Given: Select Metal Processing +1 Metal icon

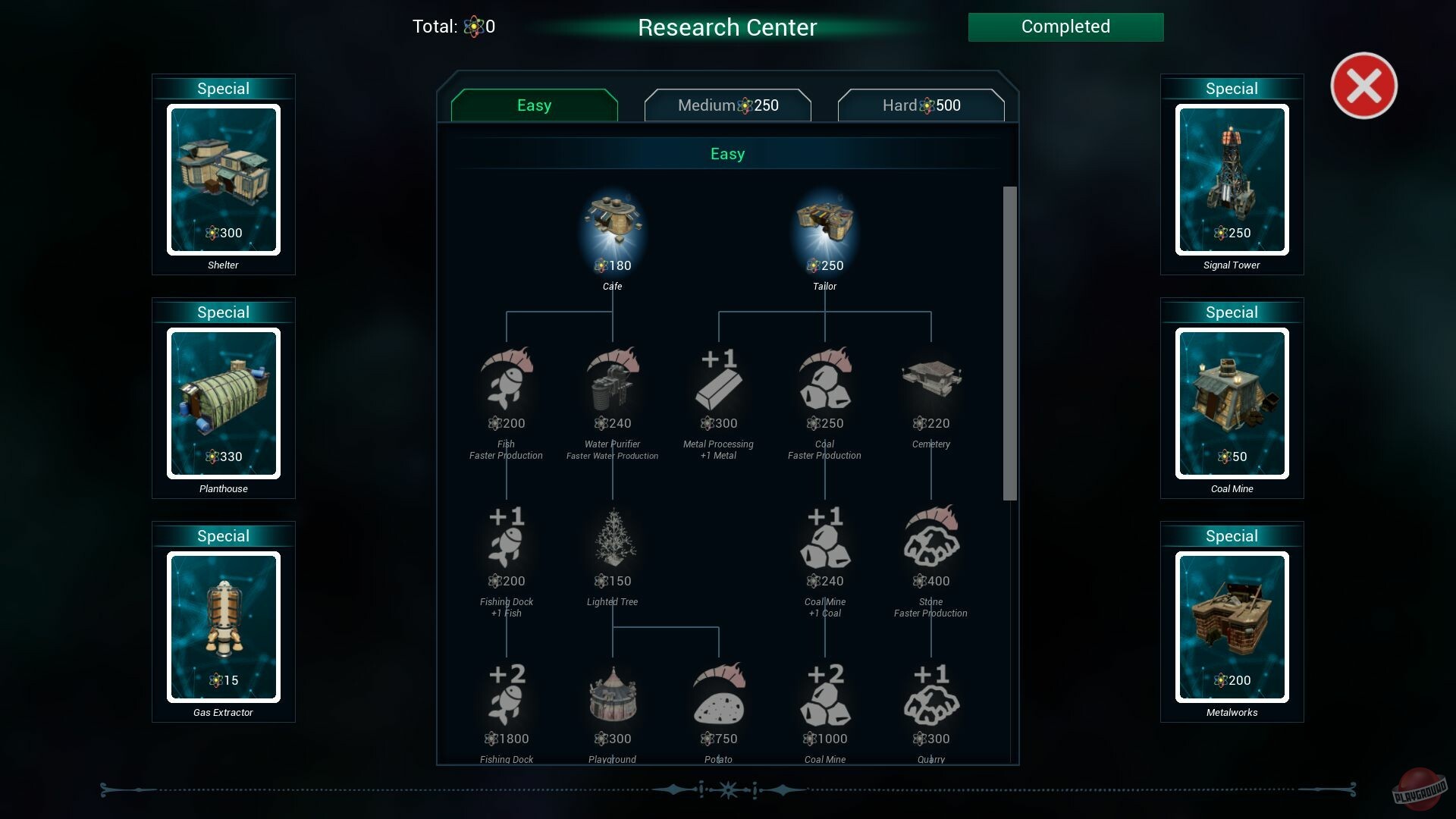Looking at the screenshot, I should pyautogui.click(x=719, y=379).
